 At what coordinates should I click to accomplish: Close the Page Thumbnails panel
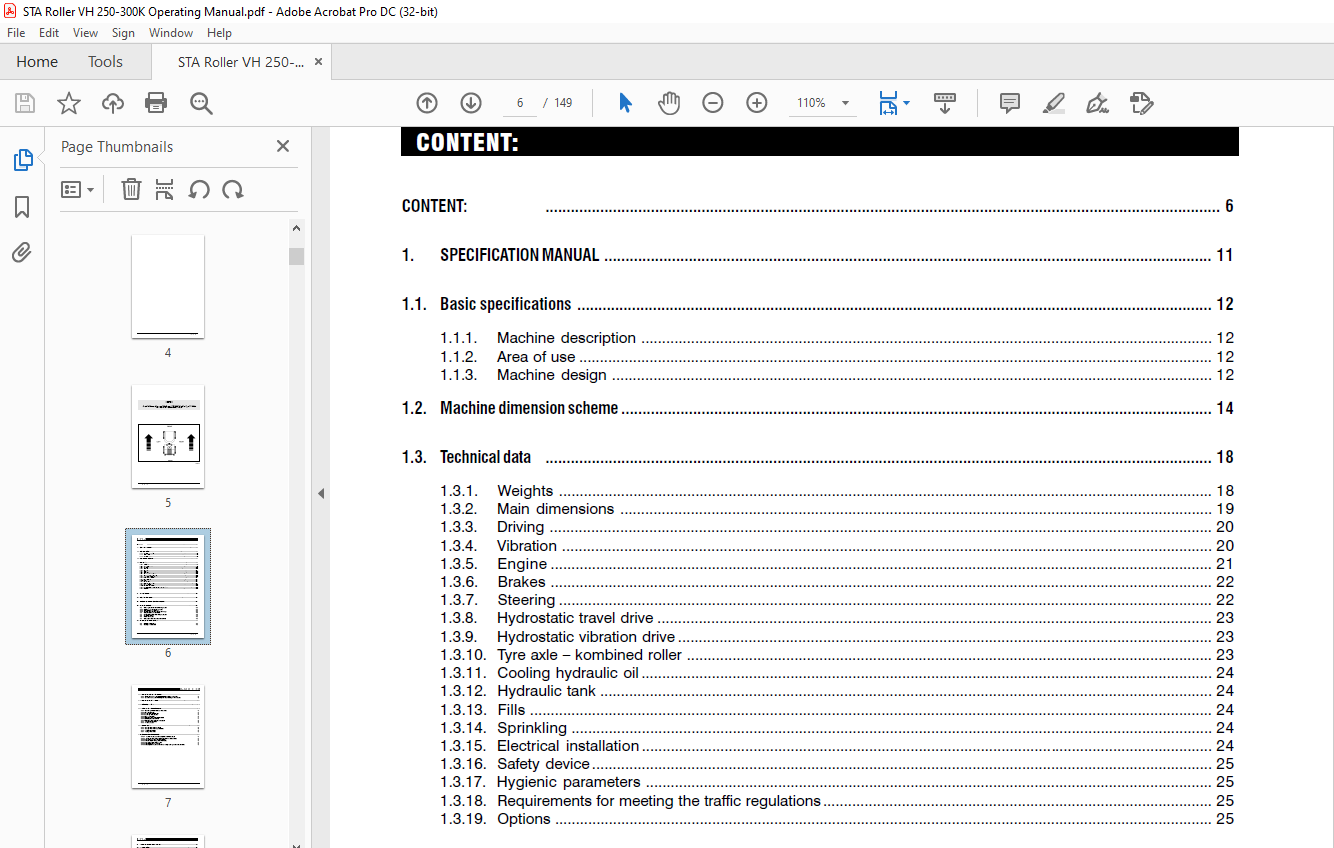[x=283, y=146]
